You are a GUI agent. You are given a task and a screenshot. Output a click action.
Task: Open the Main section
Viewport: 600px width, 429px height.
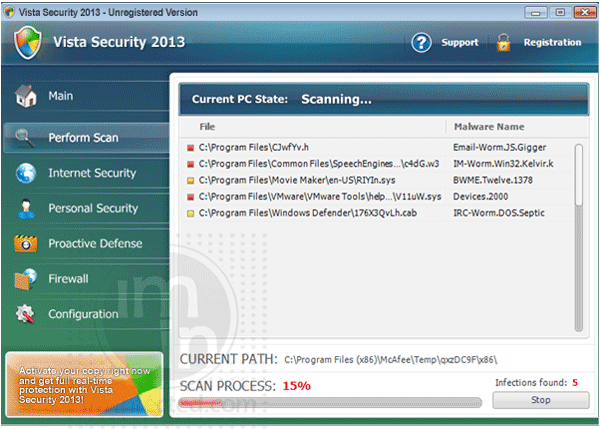click(86, 96)
